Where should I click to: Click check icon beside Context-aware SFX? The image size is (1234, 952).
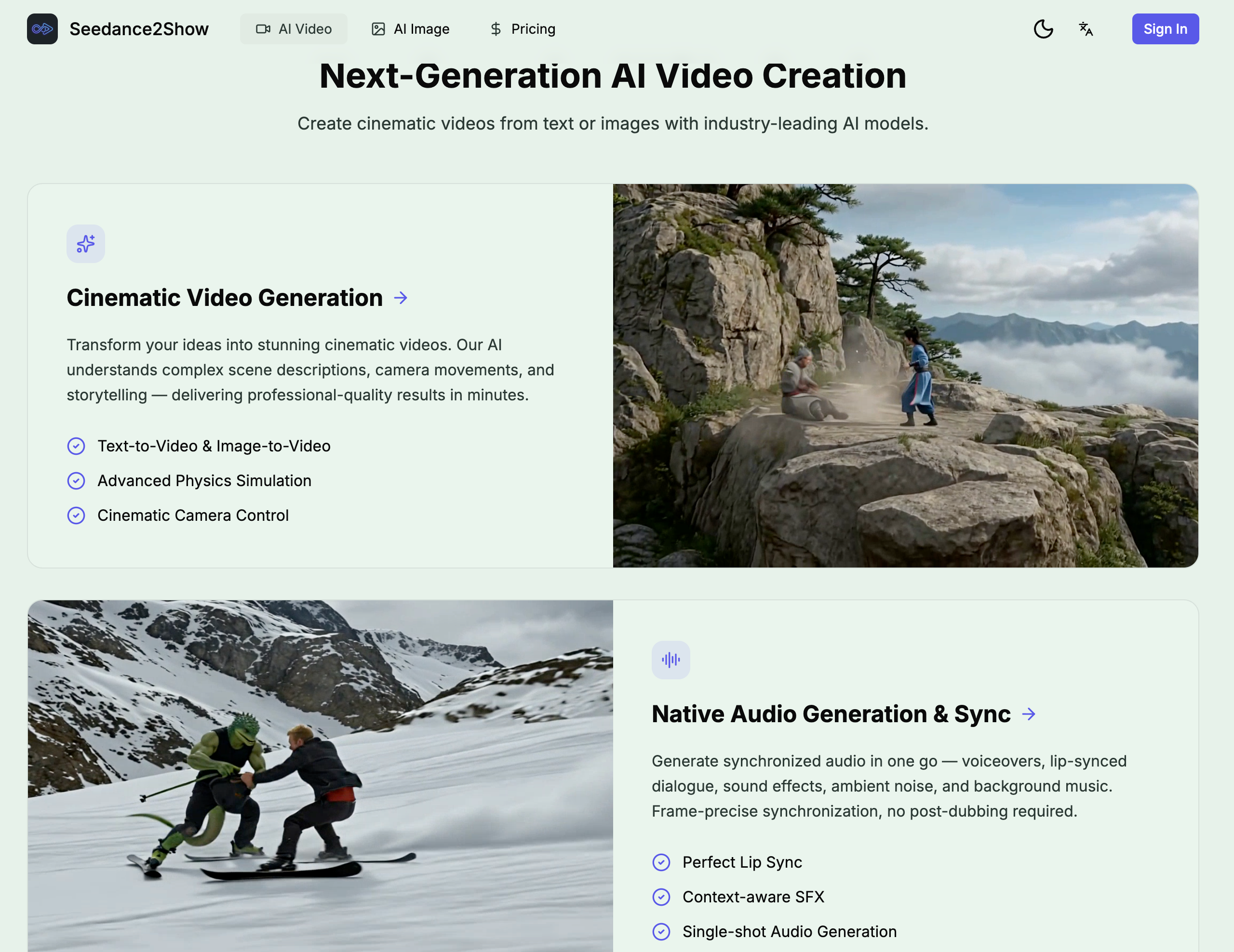coord(661,897)
